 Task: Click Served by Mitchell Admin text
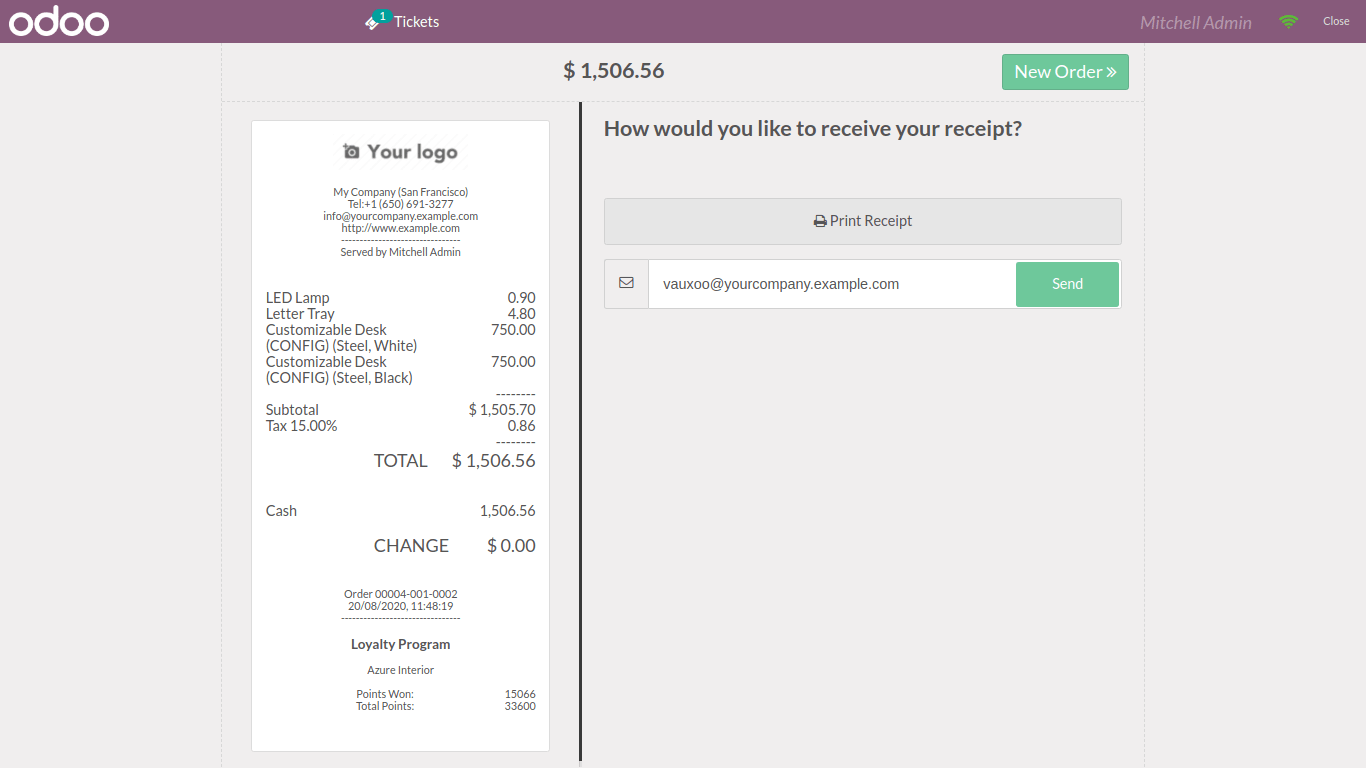401,252
